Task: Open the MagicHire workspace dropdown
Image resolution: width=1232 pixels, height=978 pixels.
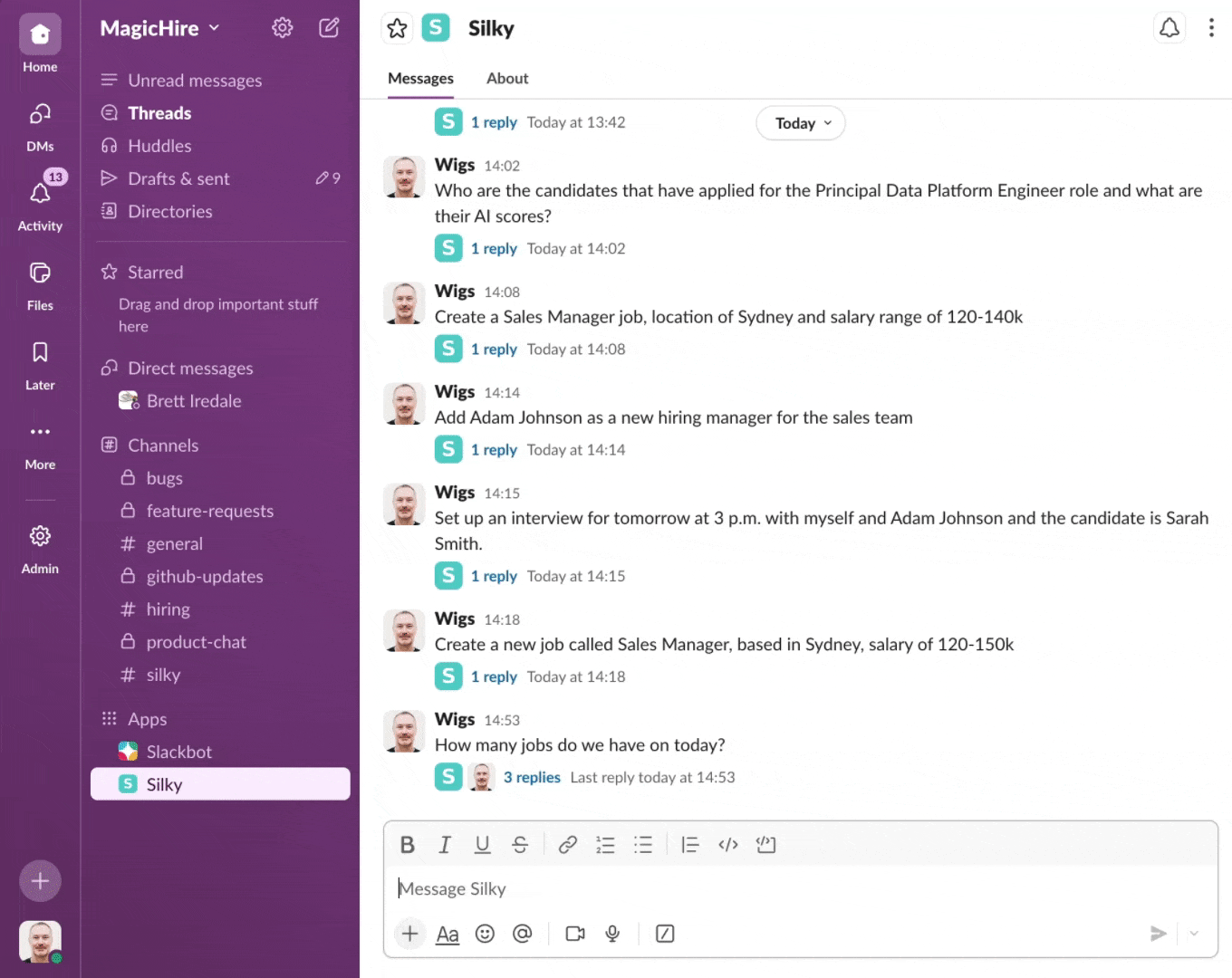Action: [159, 28]
